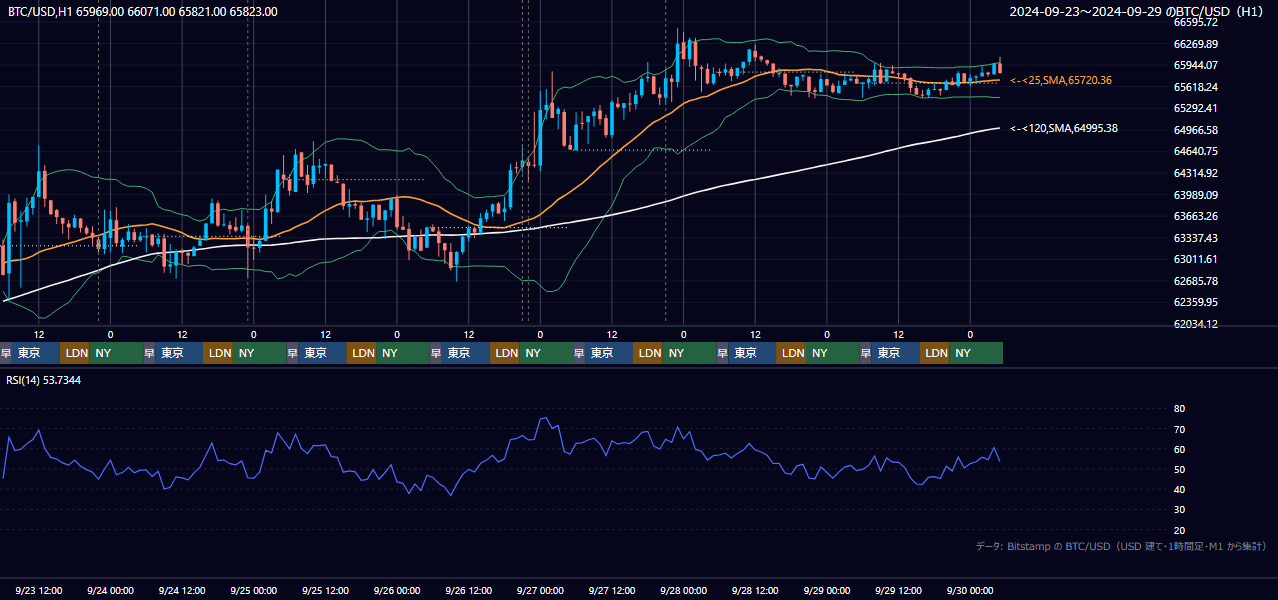Click price axis value 66269.89
Screen dimensions: 1278x600
(x=1195, y=44)
